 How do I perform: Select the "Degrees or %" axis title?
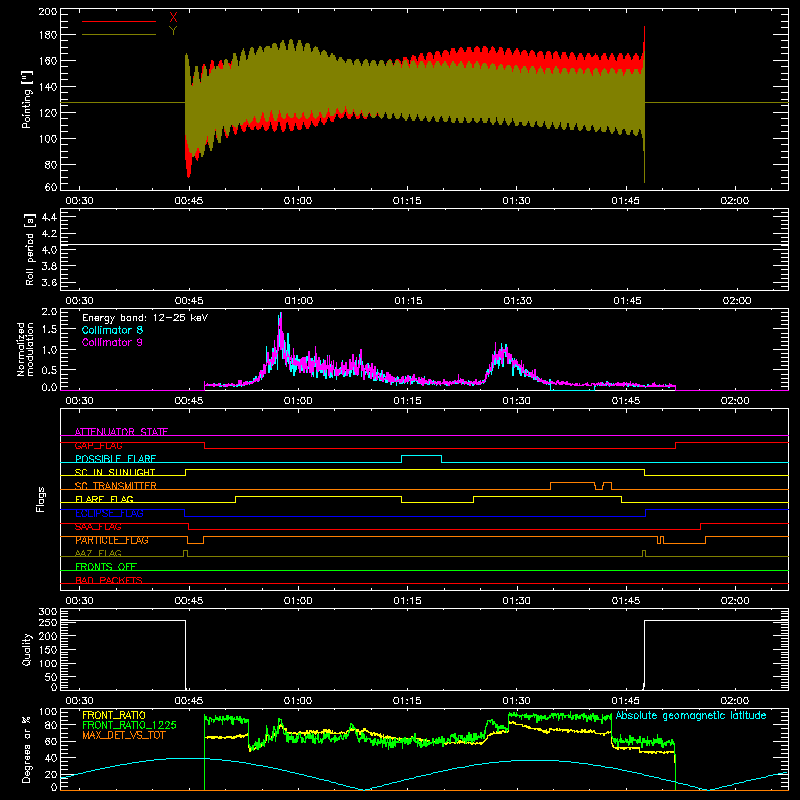point(27,749)
